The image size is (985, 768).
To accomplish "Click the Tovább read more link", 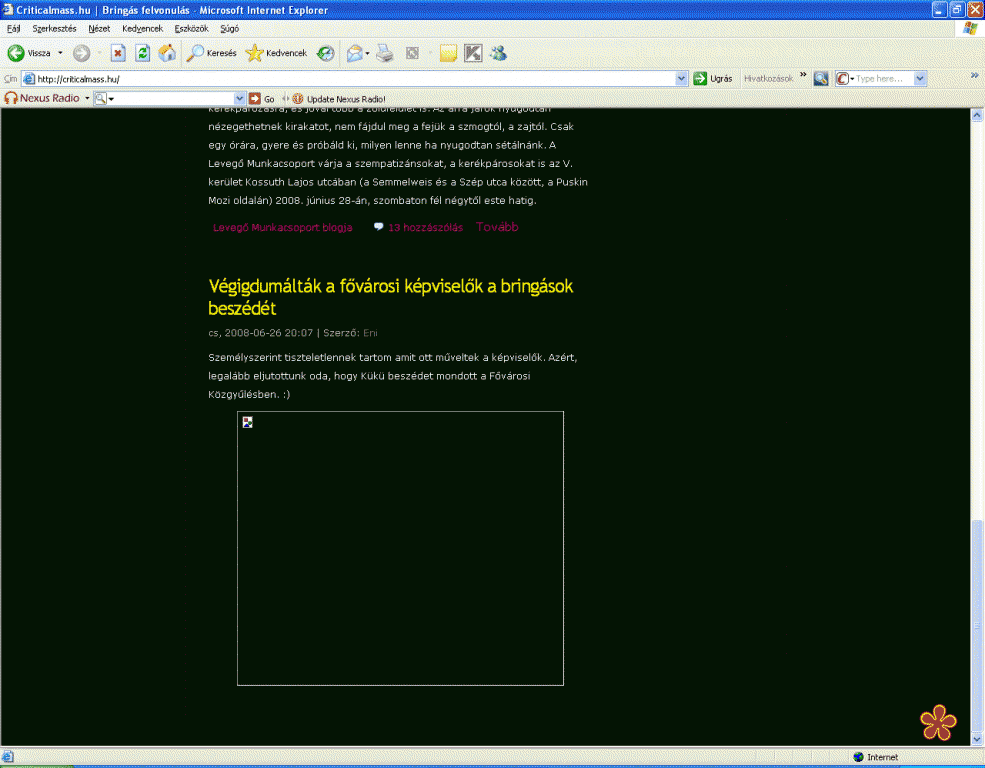I will click(497, 227).
